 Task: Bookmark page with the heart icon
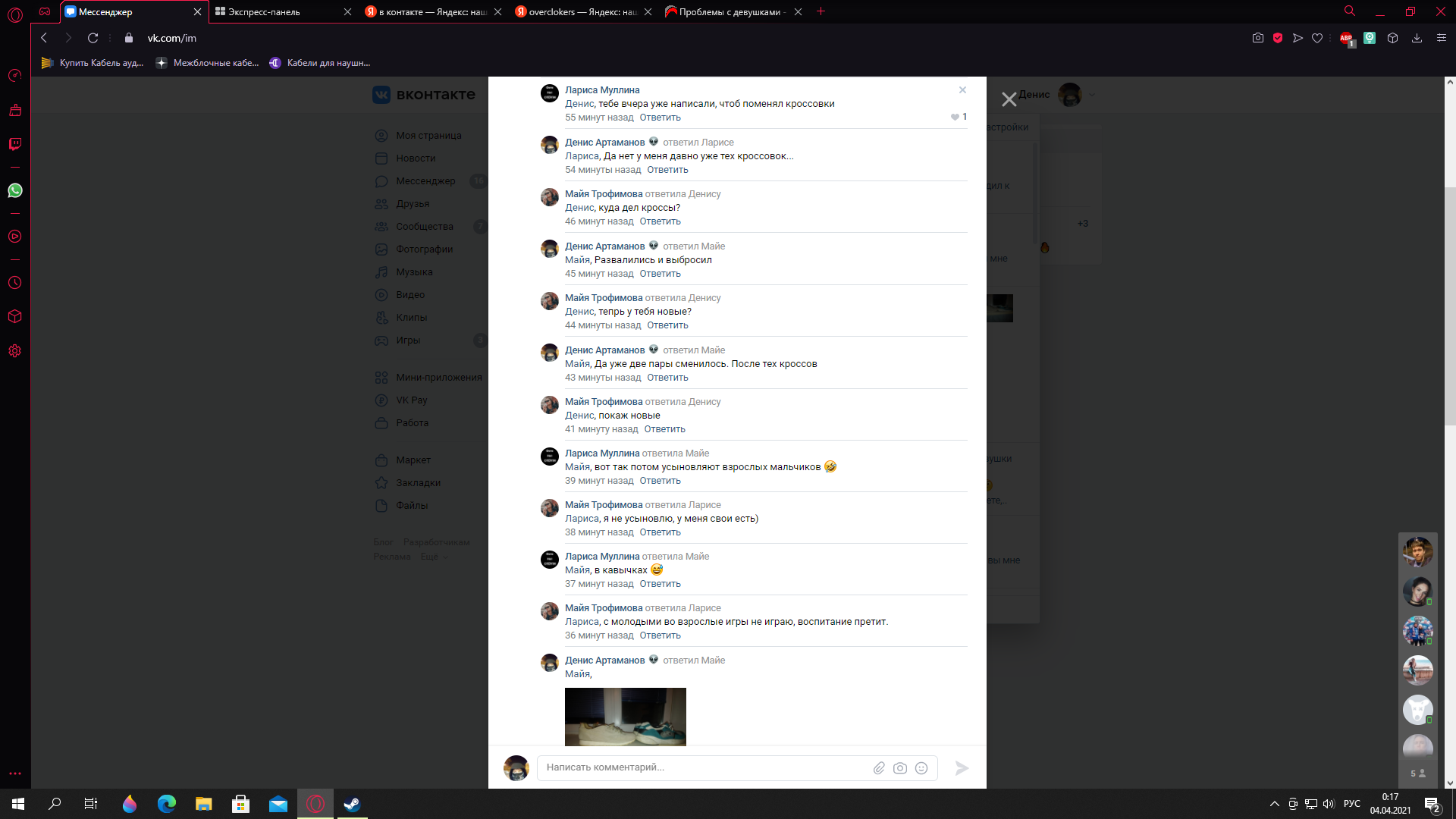pyautogui.click(x=1317, y=38)
